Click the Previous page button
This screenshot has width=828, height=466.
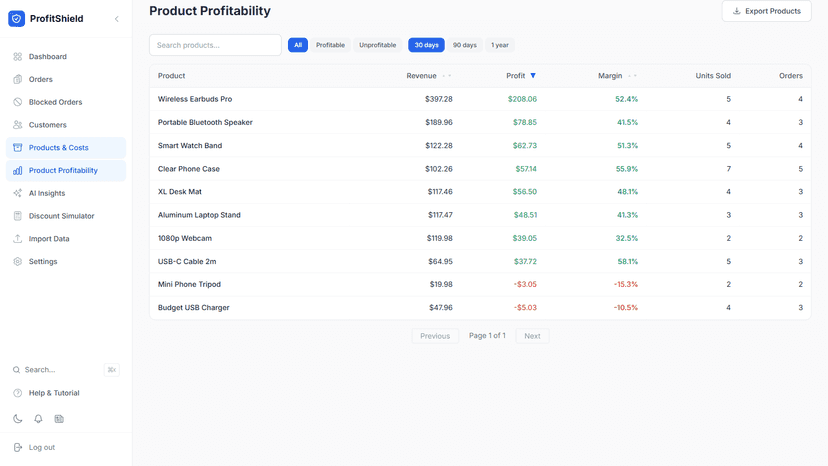435,336
